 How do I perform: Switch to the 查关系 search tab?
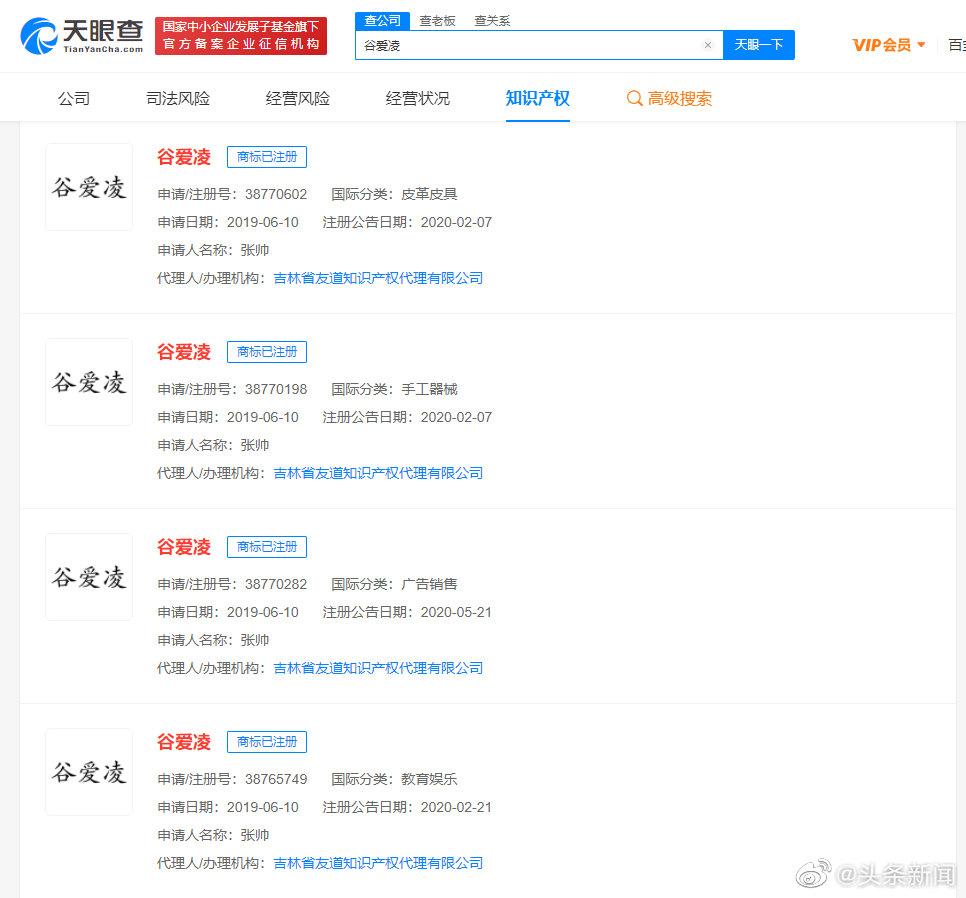pos(492,20)
